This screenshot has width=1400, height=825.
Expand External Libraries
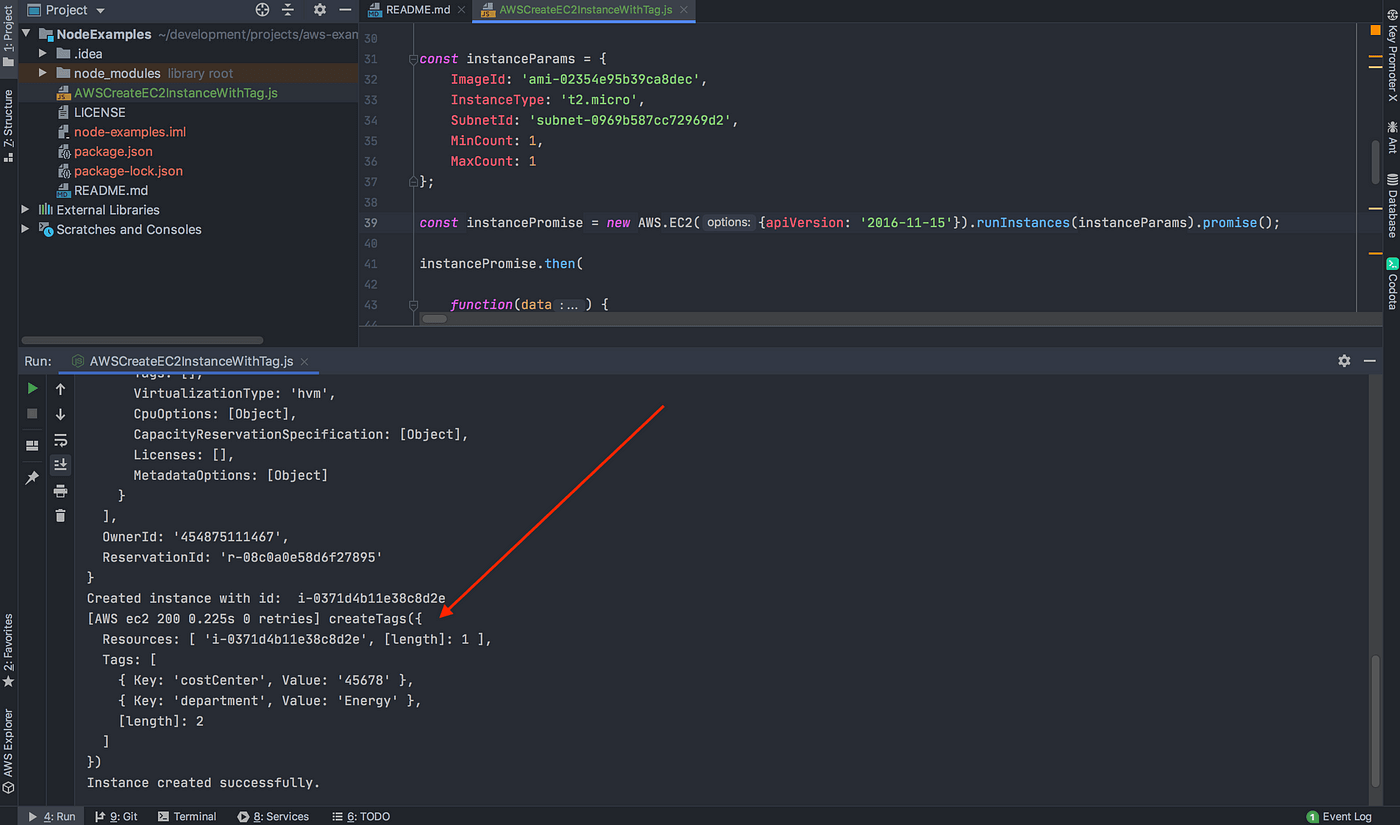click(x=27, y=210)
